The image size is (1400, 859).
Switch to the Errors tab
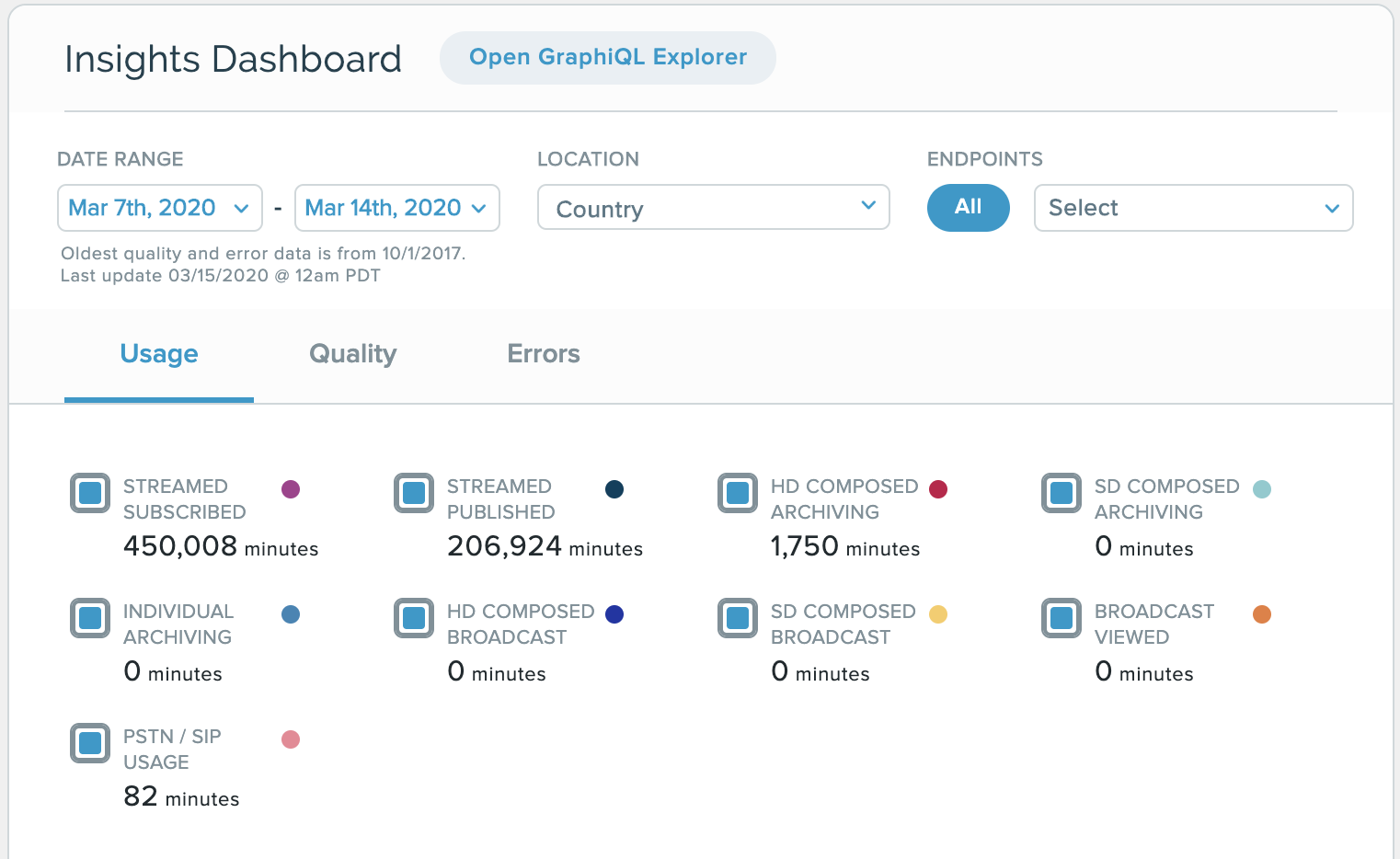tap(544, 354)
